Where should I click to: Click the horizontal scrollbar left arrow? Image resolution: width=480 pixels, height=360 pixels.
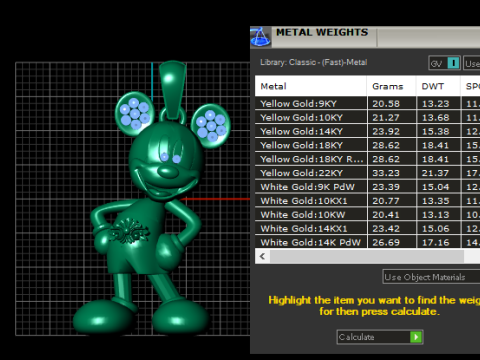coord(263,256)
